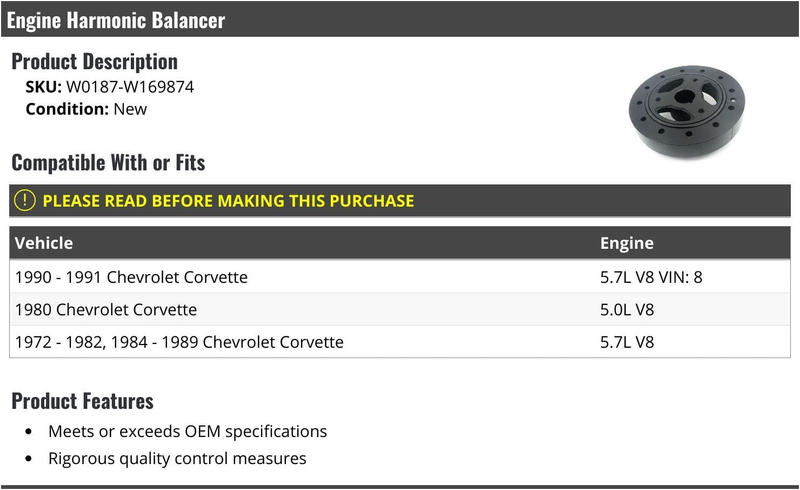Expand the PLEASE READ BEFORE MAKING THIS PURCHASE banner
Image resolution: width=800 pixels, height=490 pixels.
[400, 201]
